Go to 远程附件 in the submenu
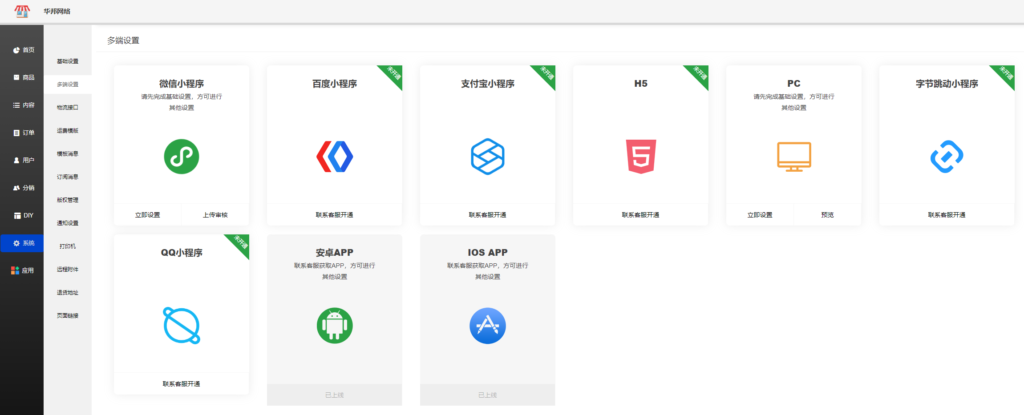The height and width of the screenshot is (415, 1024). pyautogui.click(x=67, y=269)
